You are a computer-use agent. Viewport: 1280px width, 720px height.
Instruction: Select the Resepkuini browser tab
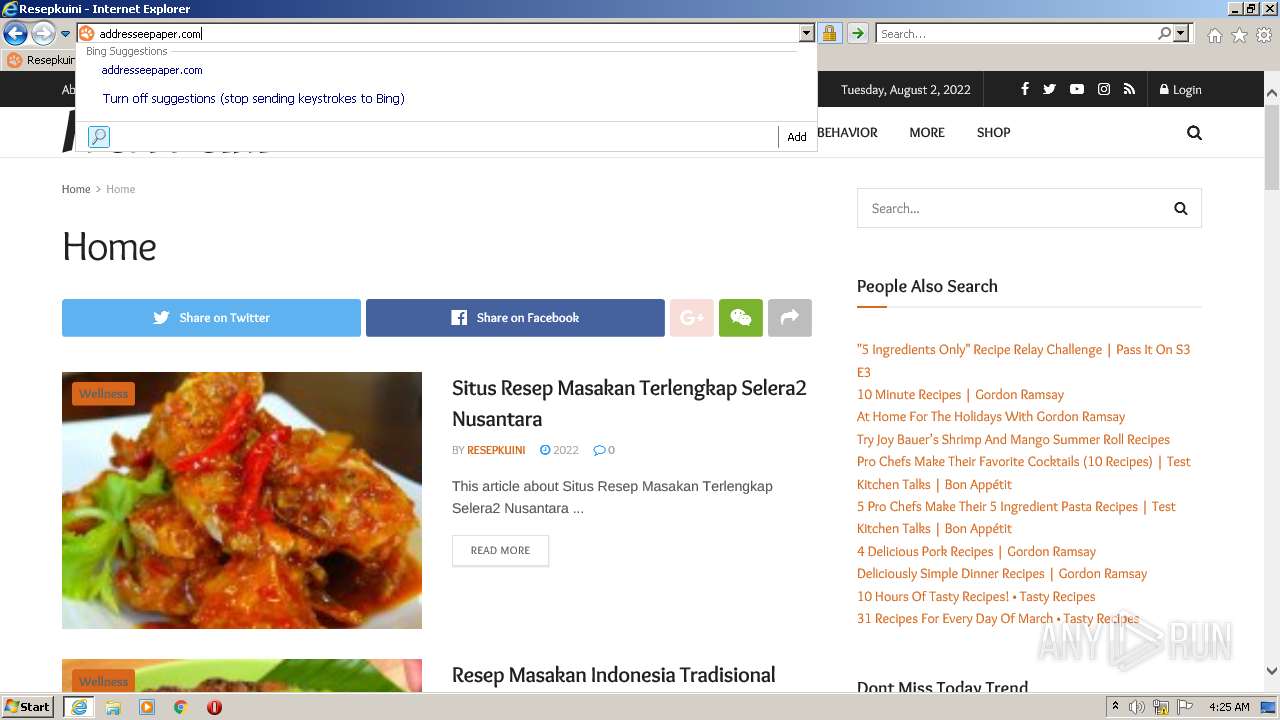click(40, 60)
